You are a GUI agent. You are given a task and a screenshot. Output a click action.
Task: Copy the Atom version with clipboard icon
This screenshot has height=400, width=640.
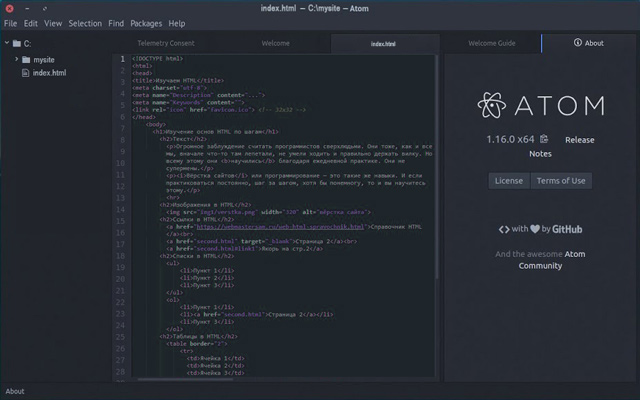pos(544,139)
